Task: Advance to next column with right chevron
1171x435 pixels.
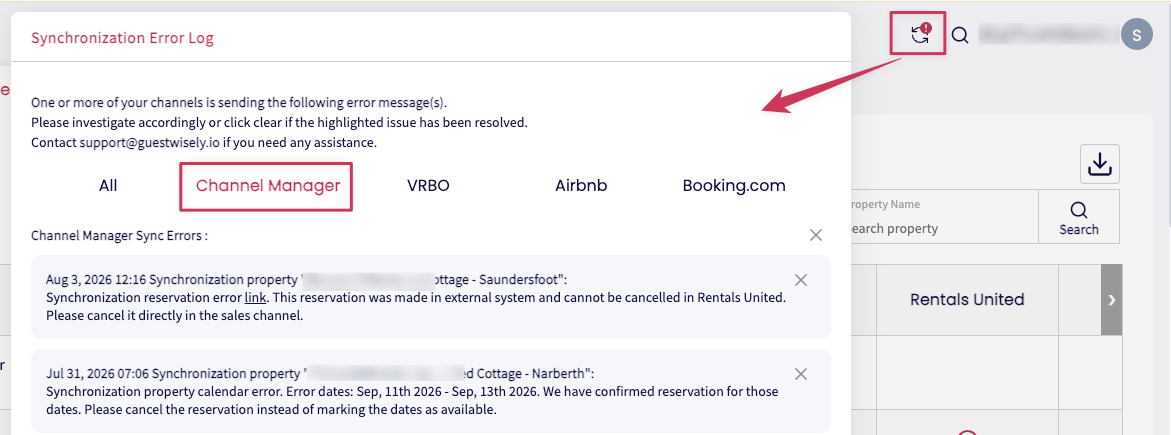Action: [x=1111, y=300]
